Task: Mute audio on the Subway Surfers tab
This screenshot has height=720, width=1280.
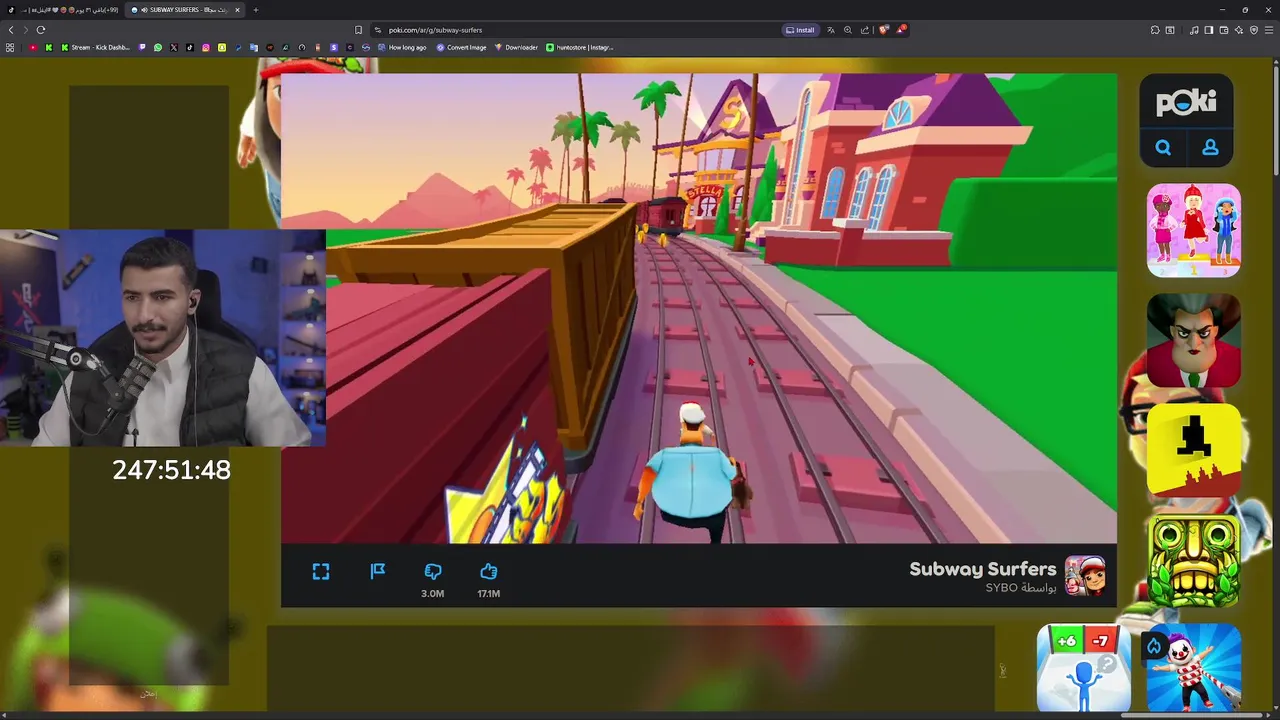Action: (144, 10)
